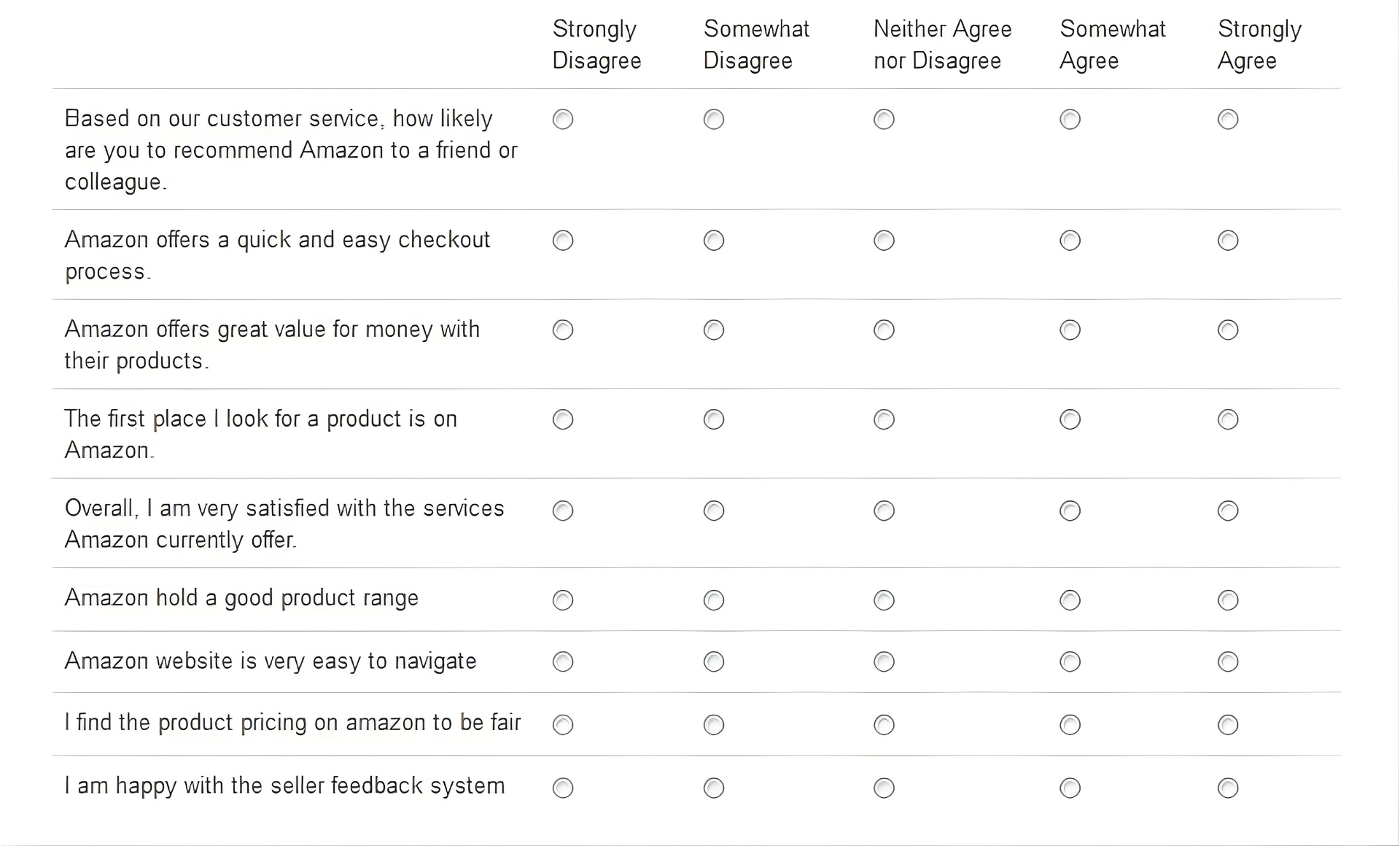The image size is (1400, 846).
Task: Select Somewhat Disagree for first place I look is Amazon
Action: 713,419
